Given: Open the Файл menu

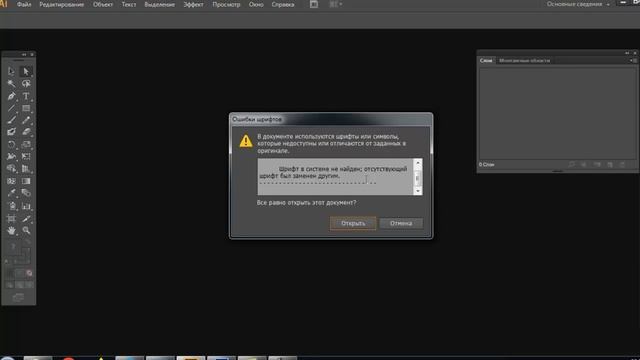Looking at the screenshot, I should click(x=24, y=4).
